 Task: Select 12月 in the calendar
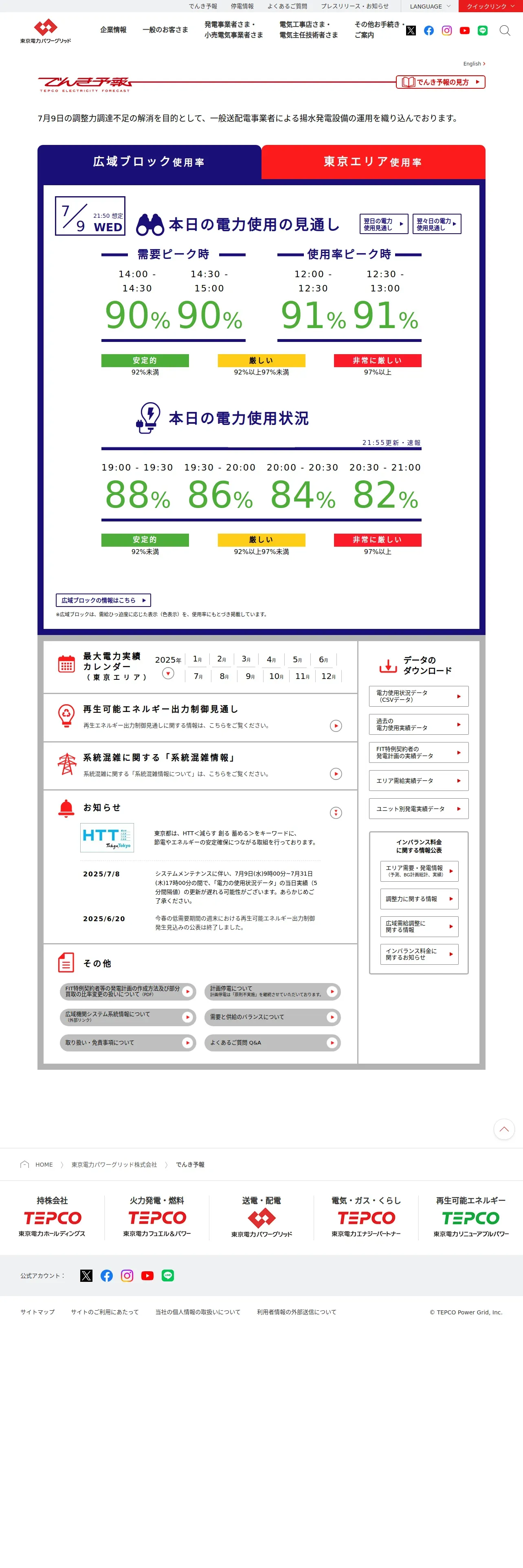(x=329, y=676)
